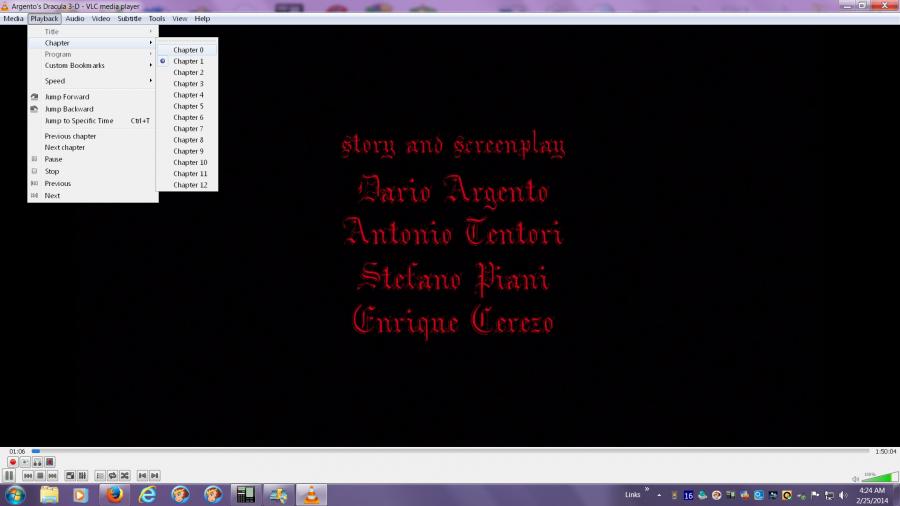900x506 pixels.
Task: Select Chapter 3
Action: pos(187,84)
